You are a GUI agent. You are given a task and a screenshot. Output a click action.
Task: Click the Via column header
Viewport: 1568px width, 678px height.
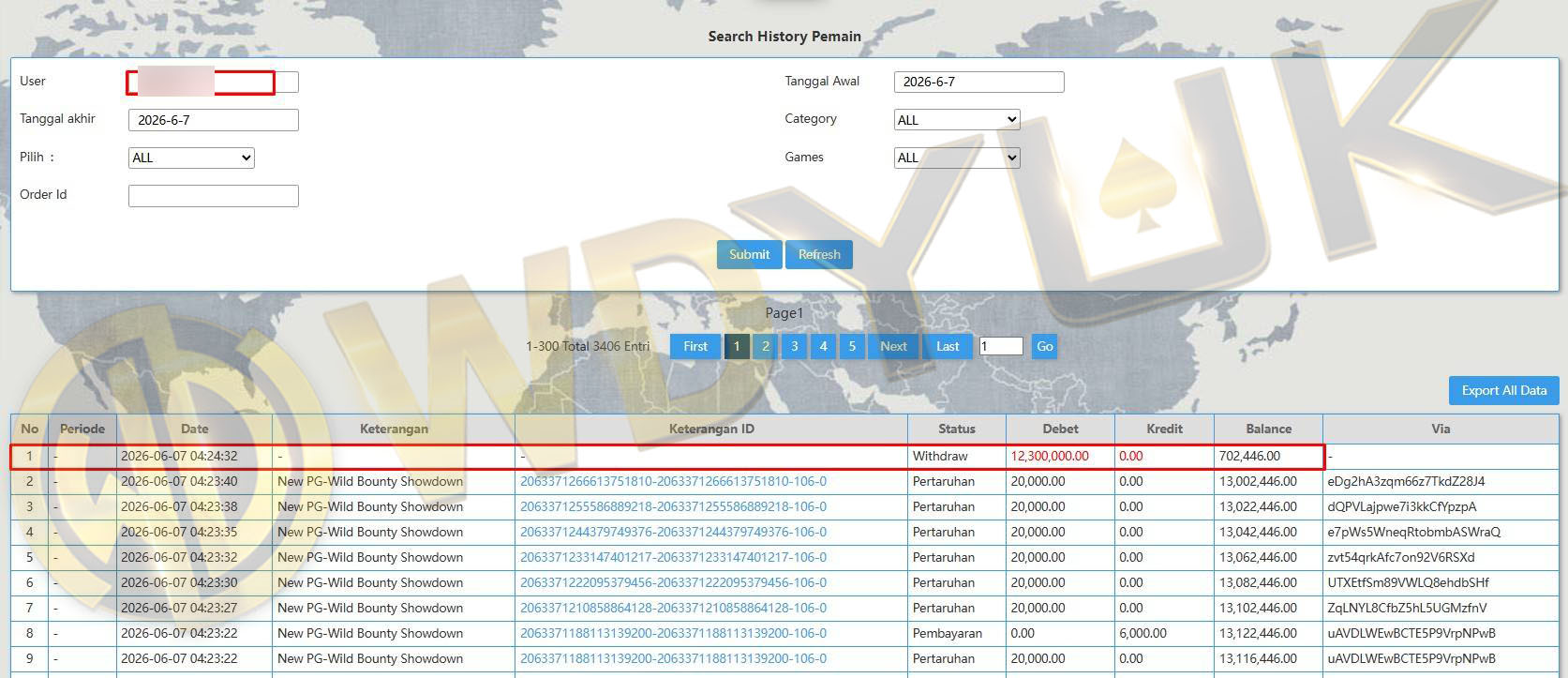coord(1441,429)
